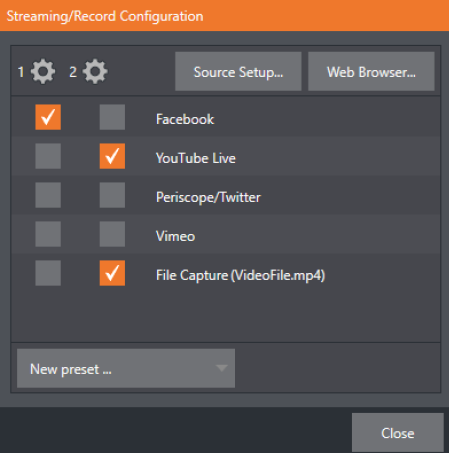Click the New preset dropdown arrow
The width and height of the screenshot is (449, 453).
221,368
